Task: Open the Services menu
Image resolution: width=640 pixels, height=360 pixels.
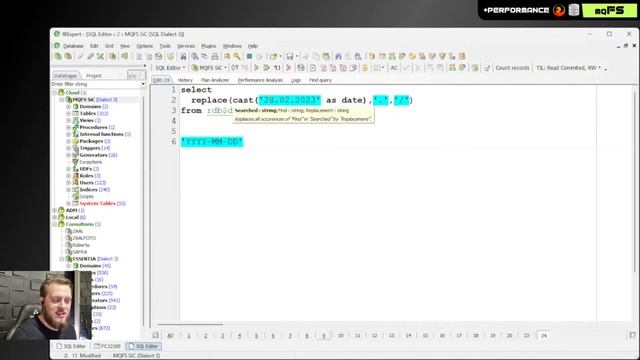Action: 186,46
